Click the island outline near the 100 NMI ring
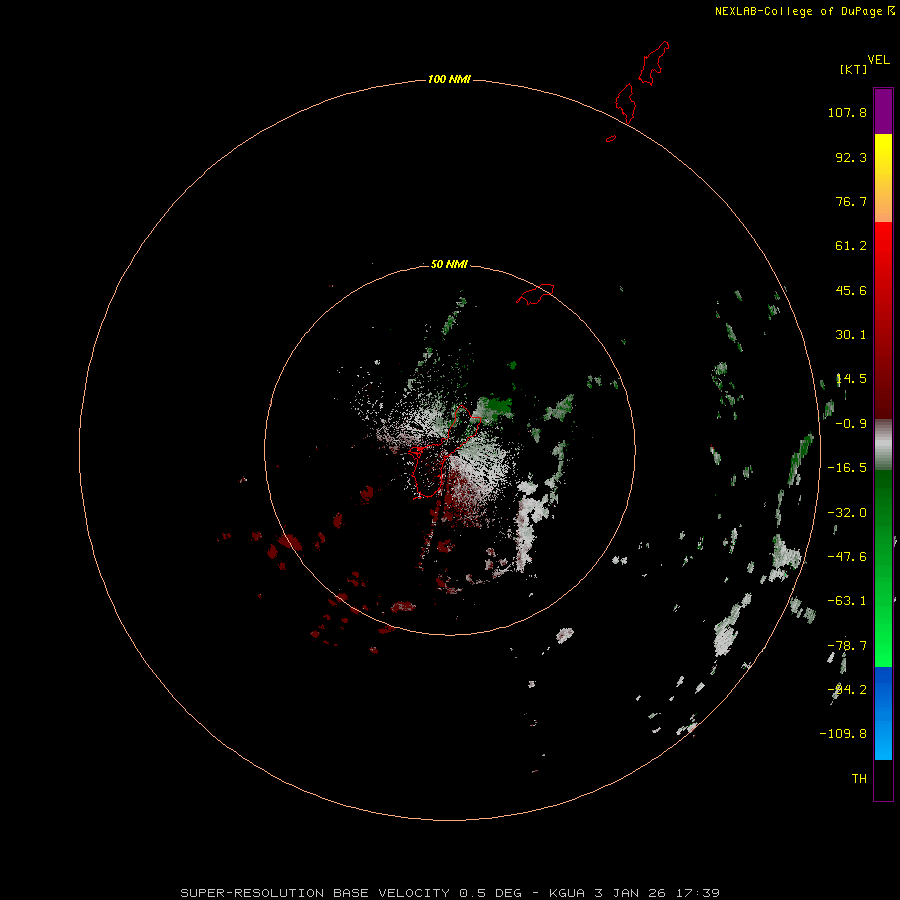The width and height of the screenshot is (900, 900). (626, 103)
